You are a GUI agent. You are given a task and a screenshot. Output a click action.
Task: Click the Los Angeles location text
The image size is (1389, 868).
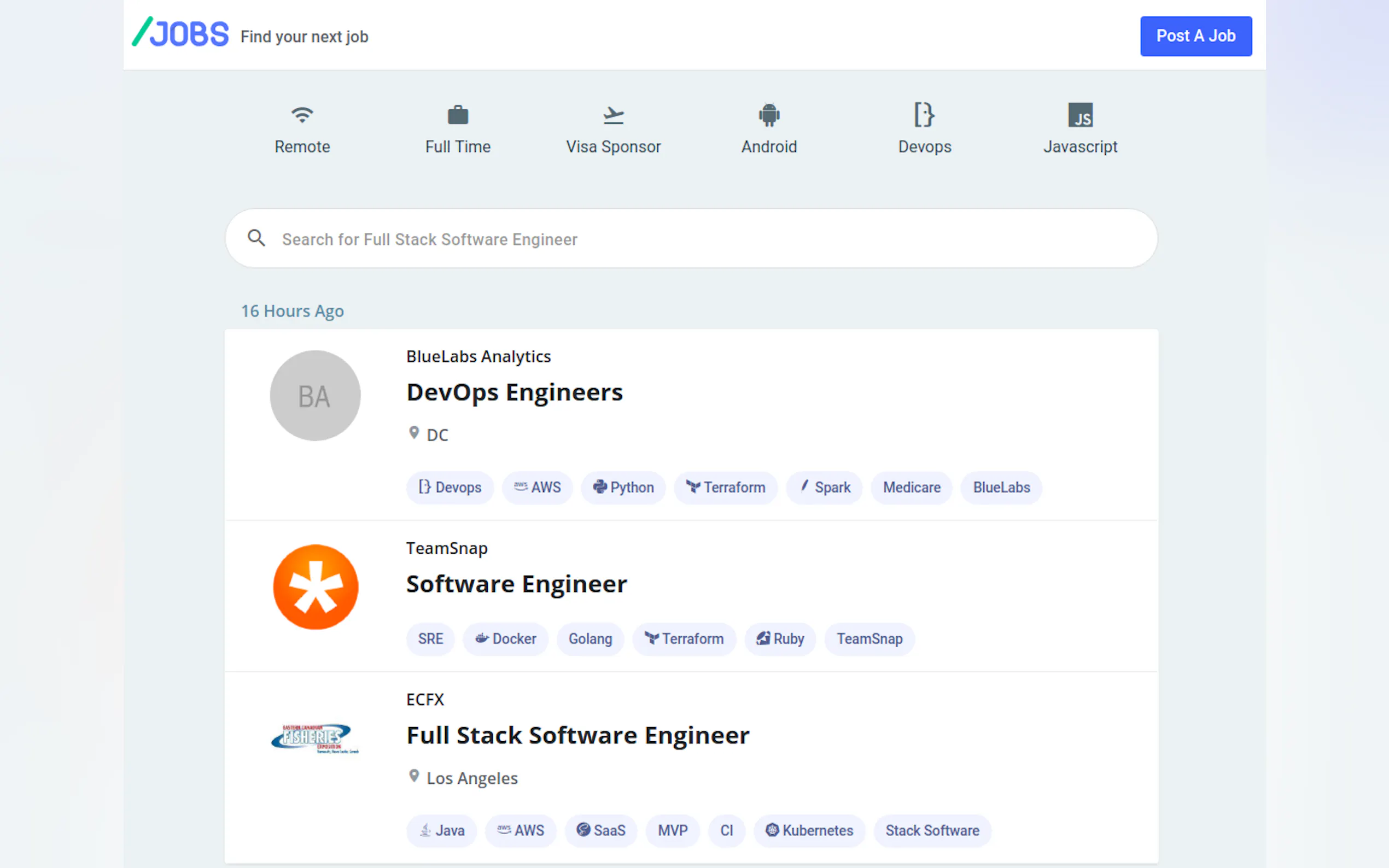(472, 778)
